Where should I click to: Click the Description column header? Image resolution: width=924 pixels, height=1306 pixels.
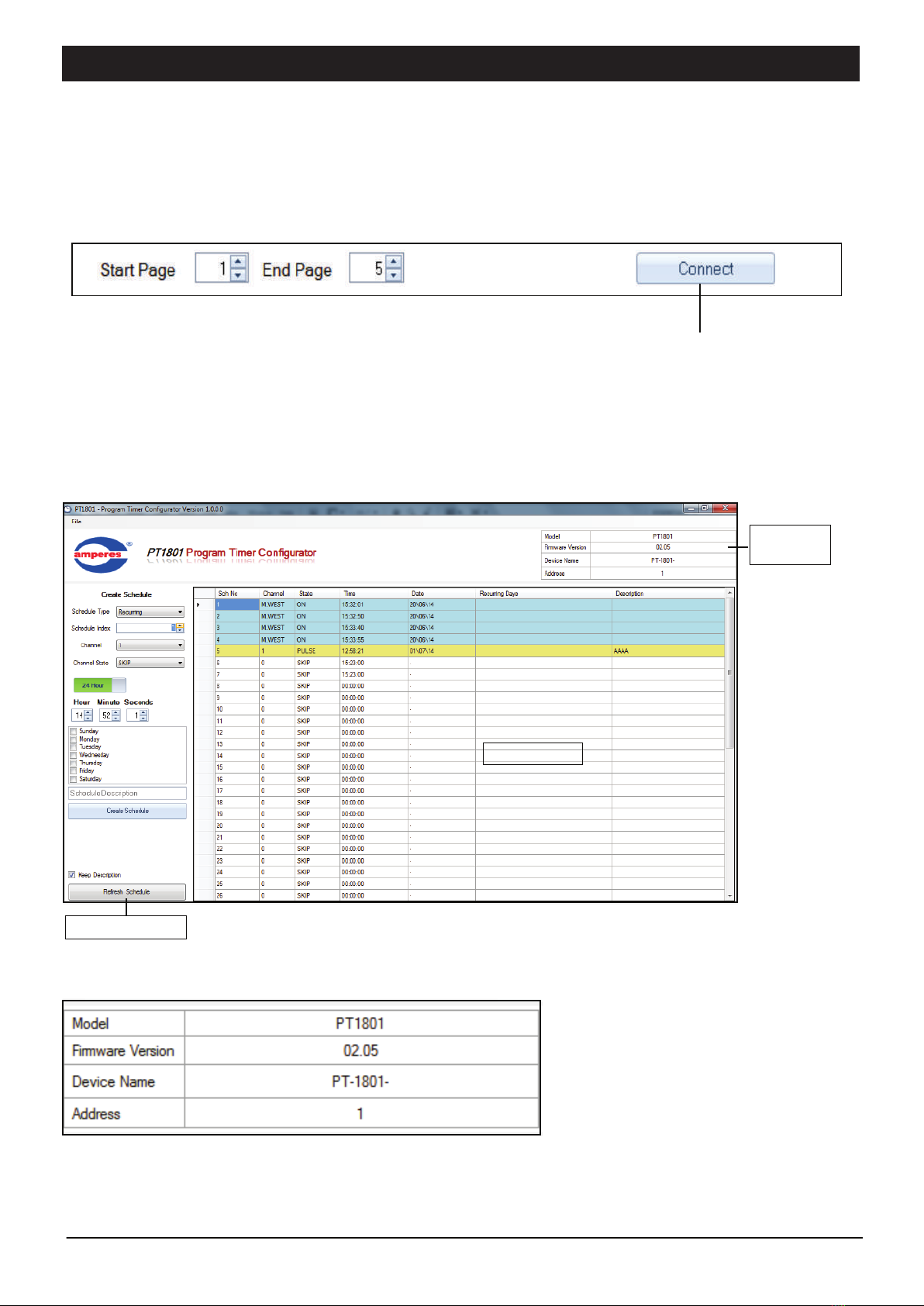(x=668, y=594)
